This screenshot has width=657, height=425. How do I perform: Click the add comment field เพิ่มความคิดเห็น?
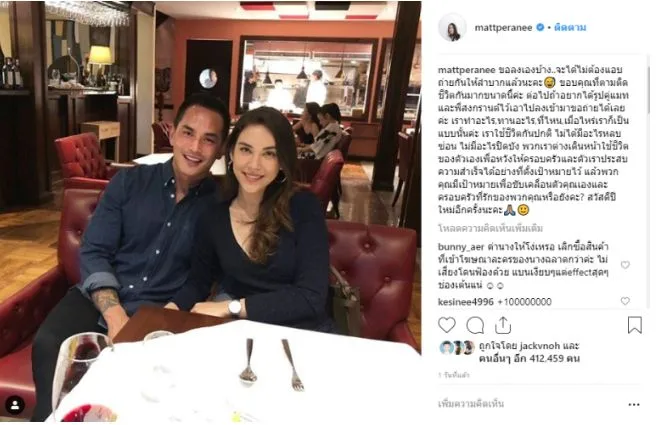(x=471, y=404)
